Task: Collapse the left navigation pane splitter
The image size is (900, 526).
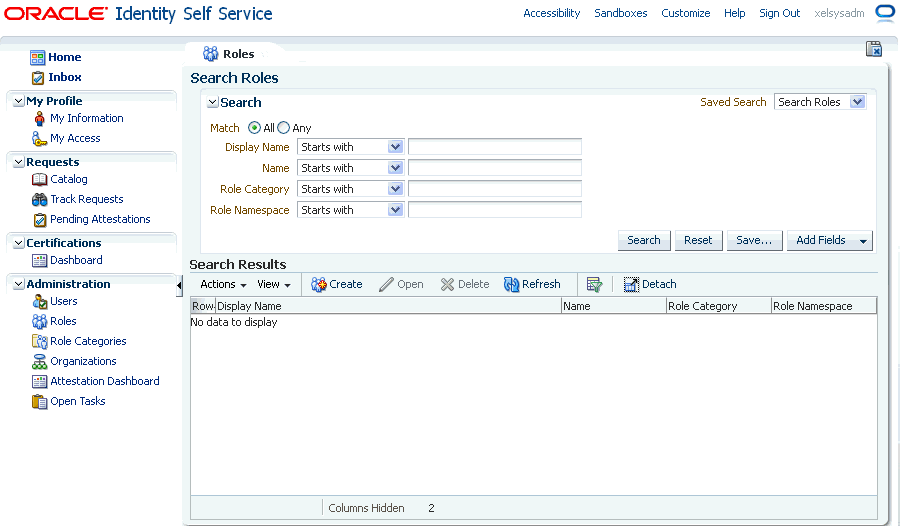Action: (179, 285)
